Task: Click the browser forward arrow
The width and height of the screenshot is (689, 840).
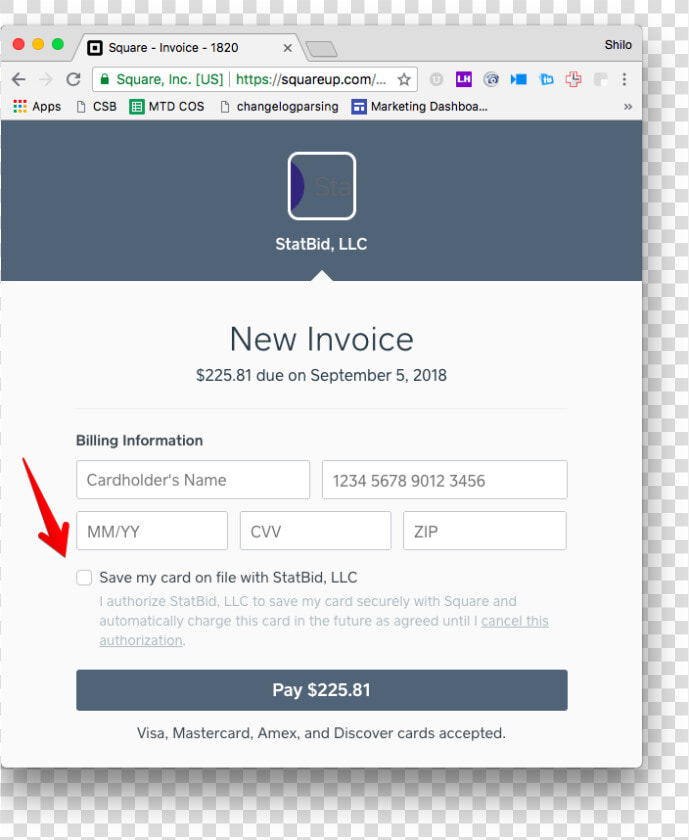Action: pos(46,79)
